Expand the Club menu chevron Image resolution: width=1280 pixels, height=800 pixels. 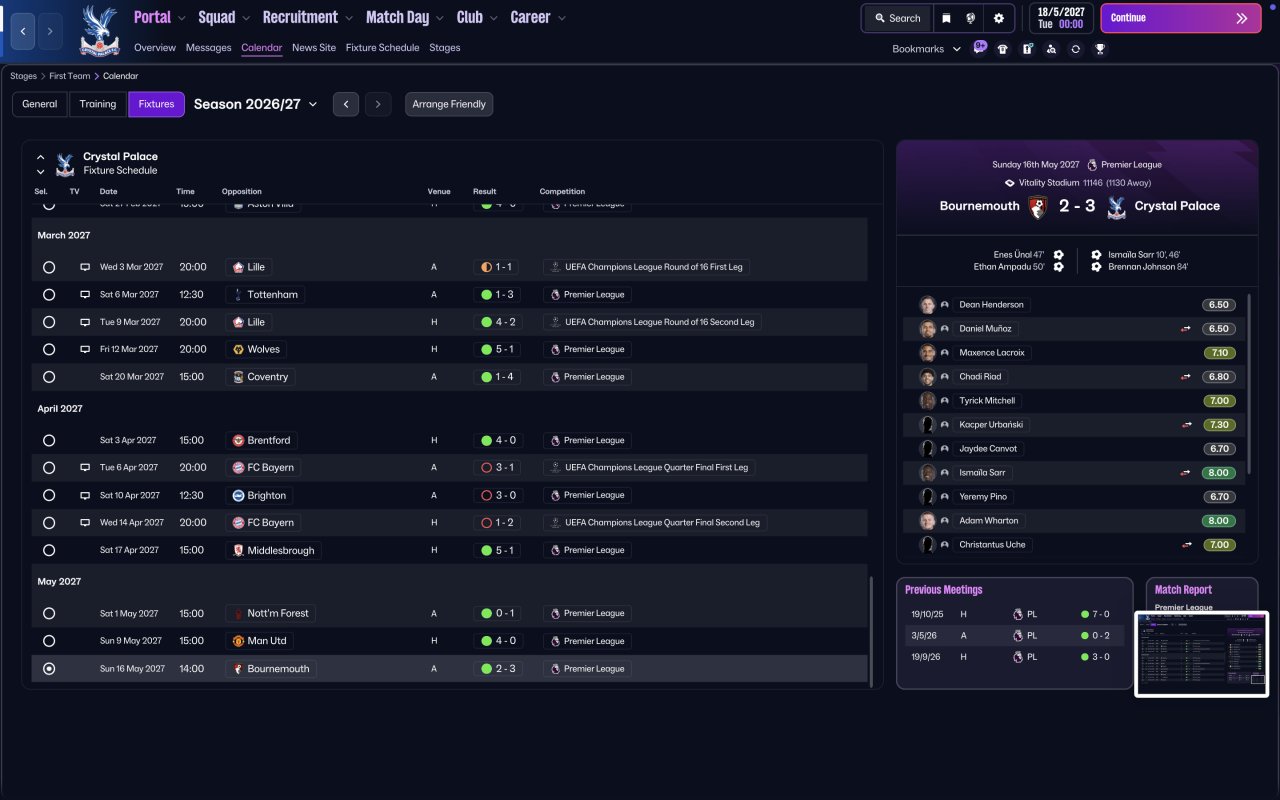(x=493, y=18)
